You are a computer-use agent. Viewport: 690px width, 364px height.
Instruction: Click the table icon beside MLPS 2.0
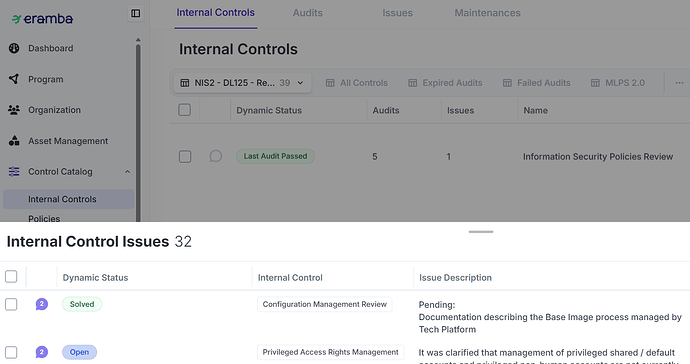[595, 83]
